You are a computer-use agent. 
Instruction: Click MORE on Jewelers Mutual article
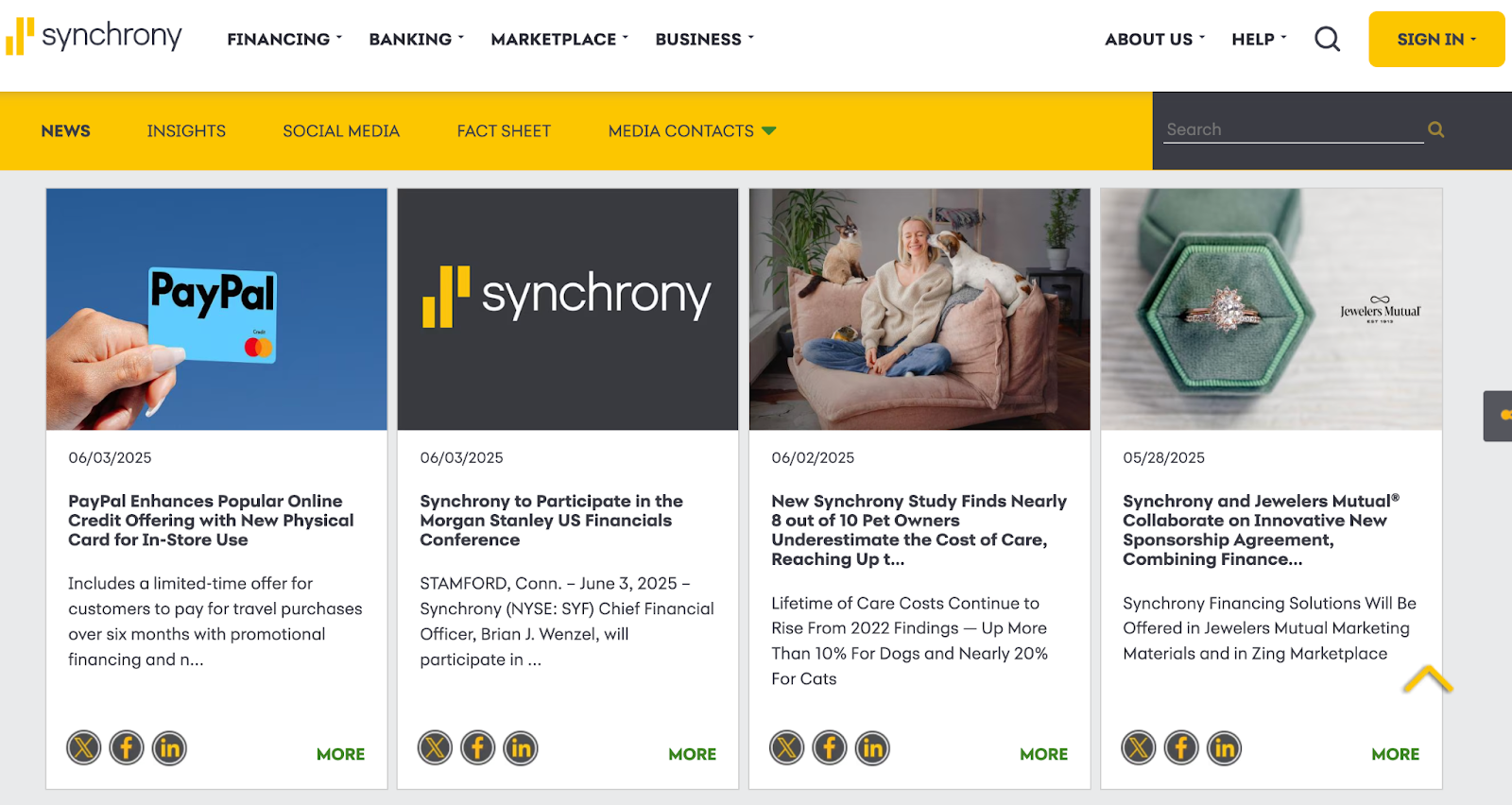pos(1395,754)
